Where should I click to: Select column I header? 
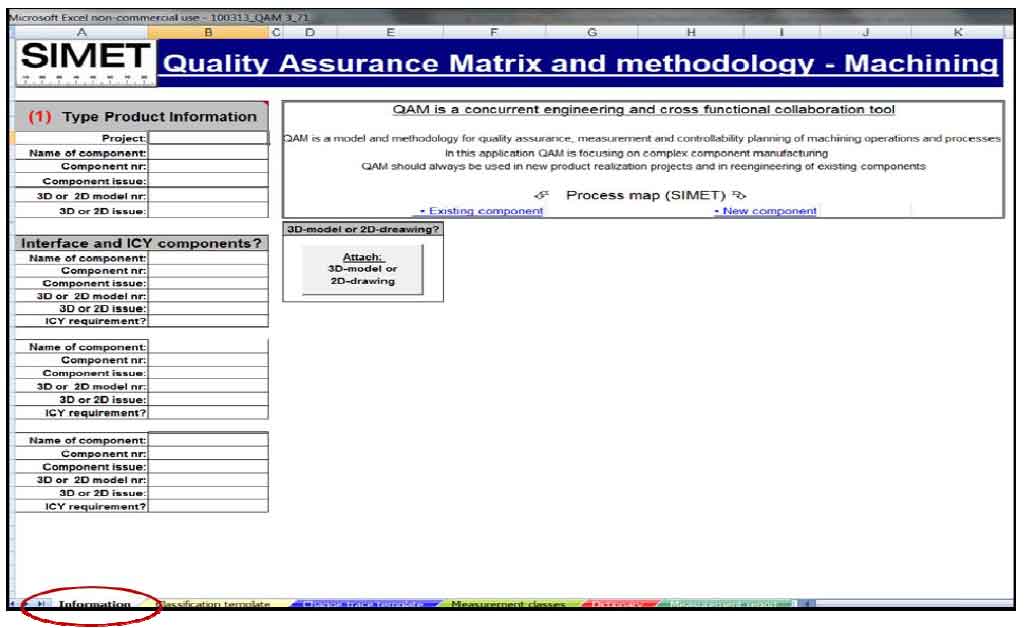point(781,32)
